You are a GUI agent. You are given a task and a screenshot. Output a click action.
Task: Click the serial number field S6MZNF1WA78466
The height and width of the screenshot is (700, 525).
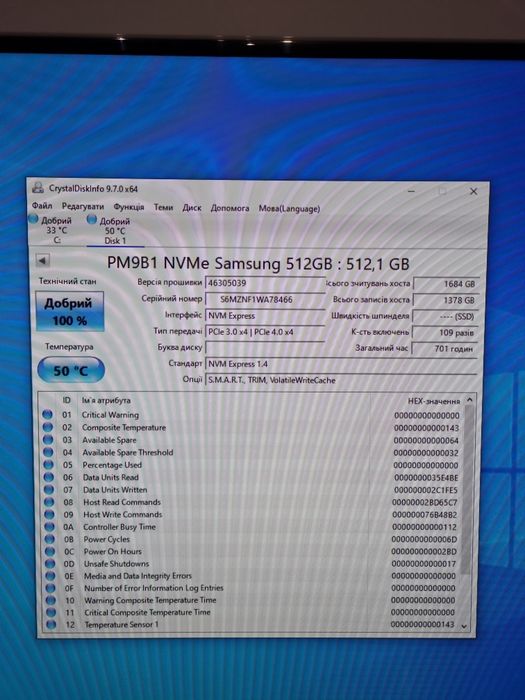click(x=265, y=299)
